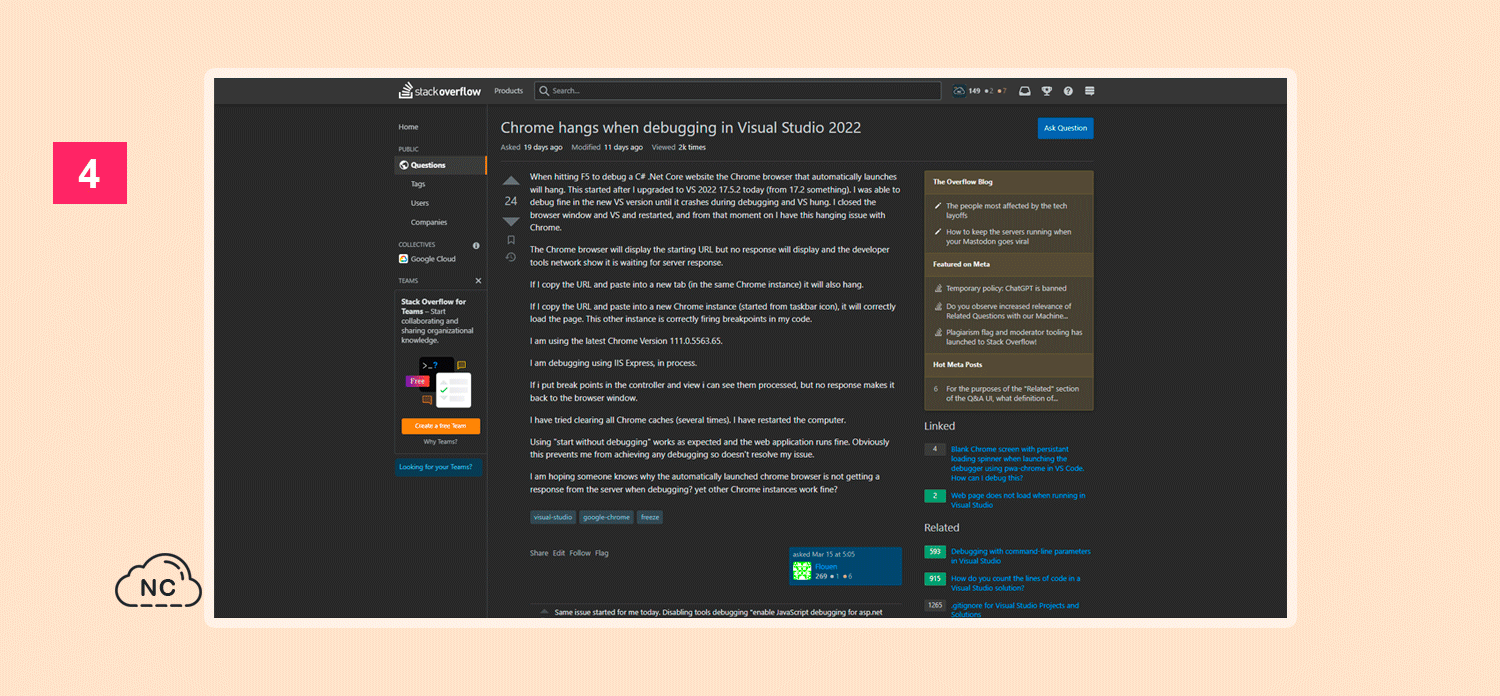Open related question about .gitignore for Visual Studio
Image resolution: width=1500 pixels, height=696 pixels.
pos(1015,610)
